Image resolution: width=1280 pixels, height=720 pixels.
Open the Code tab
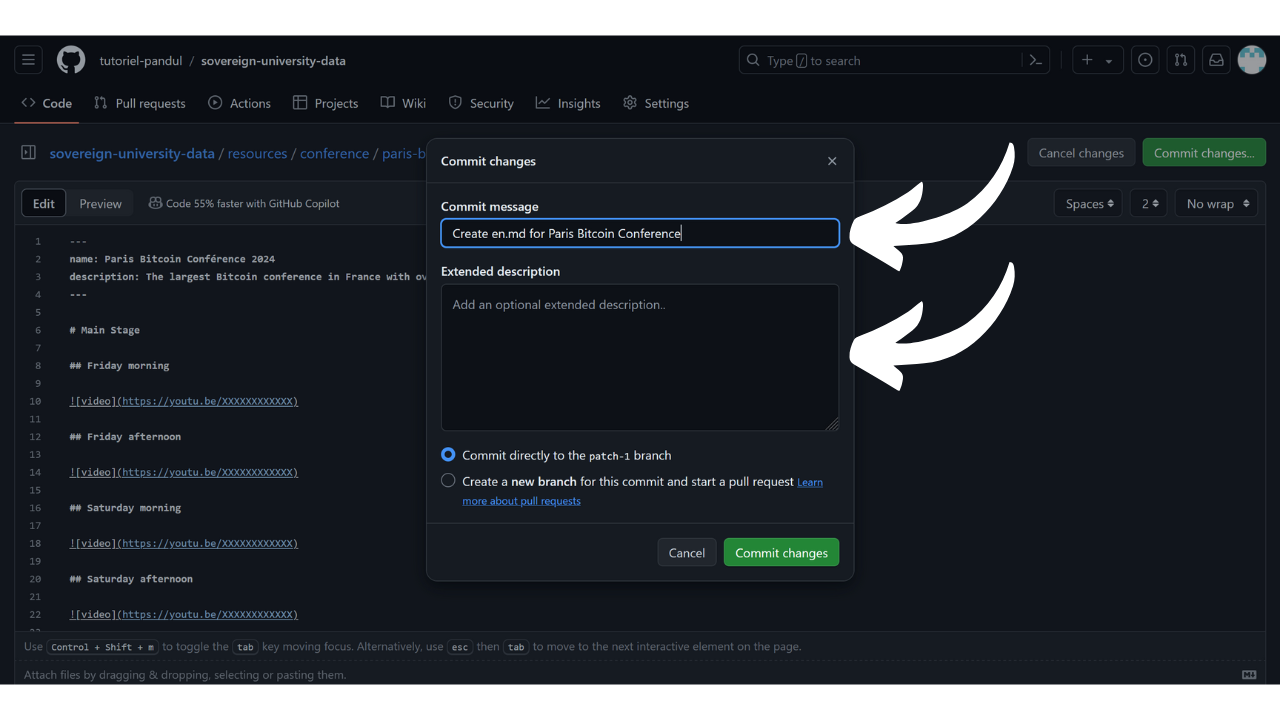coord(47,103)
